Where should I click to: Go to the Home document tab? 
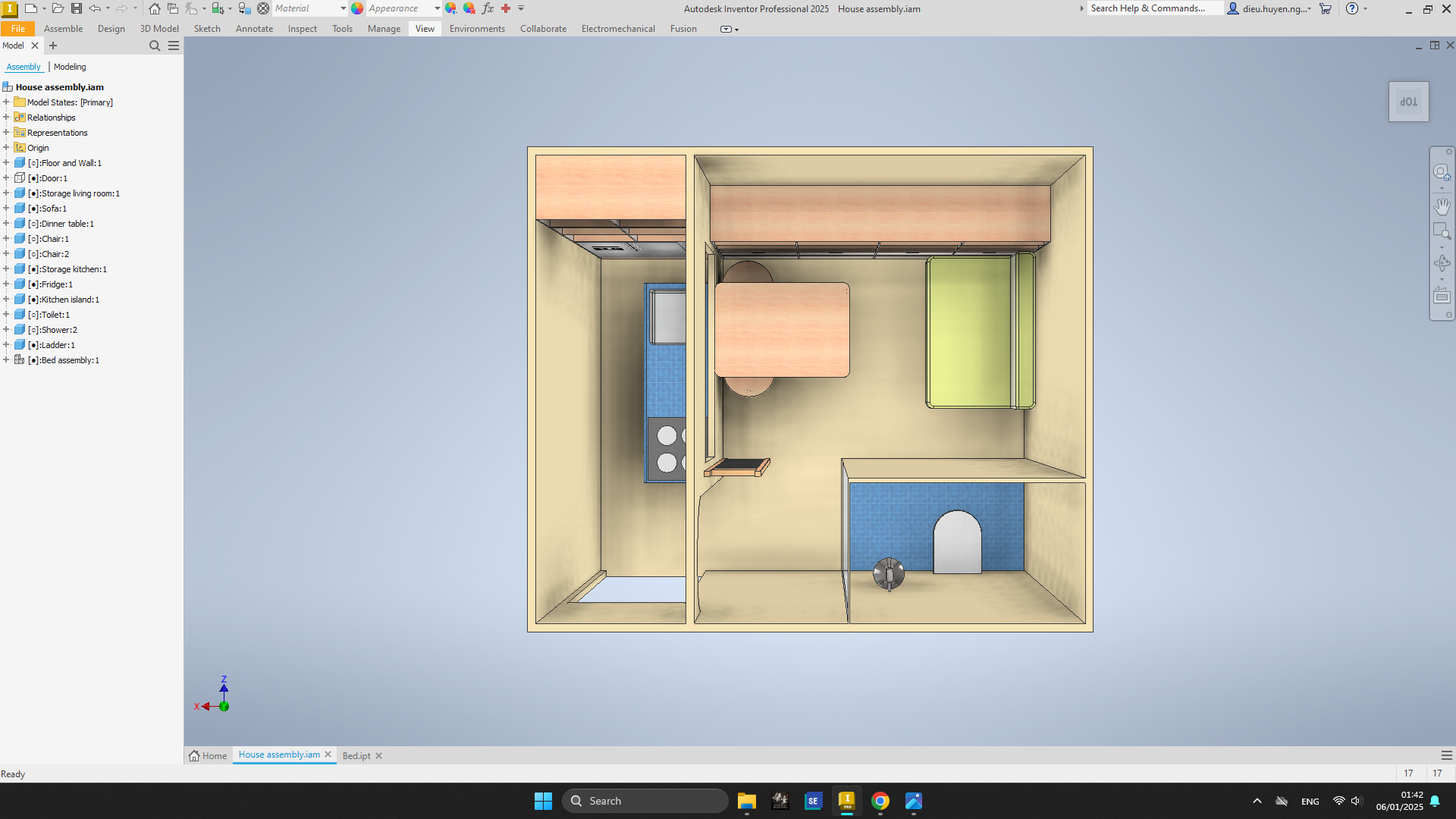[208, 756]
